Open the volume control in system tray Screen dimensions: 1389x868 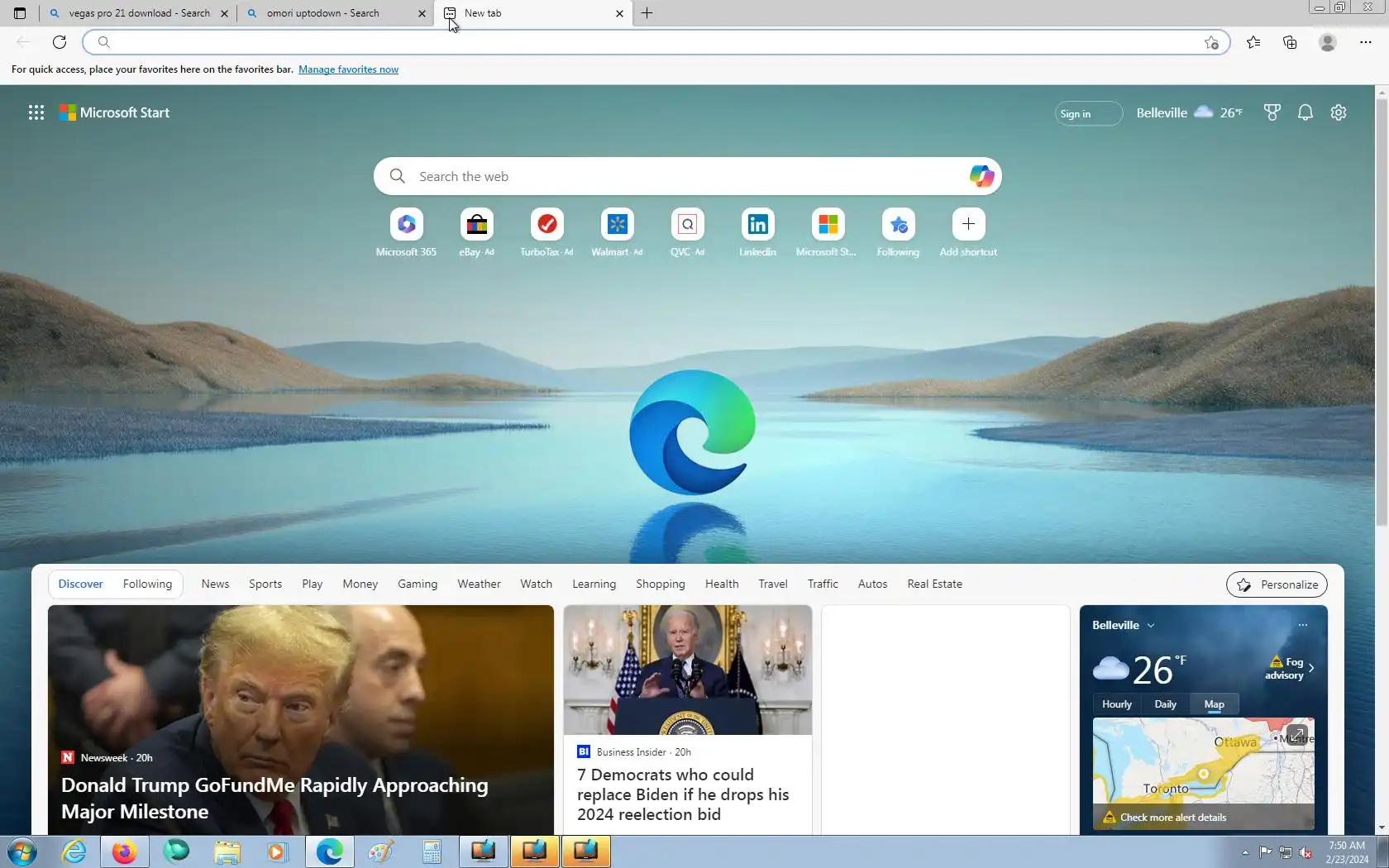(x=1305, y=852)
